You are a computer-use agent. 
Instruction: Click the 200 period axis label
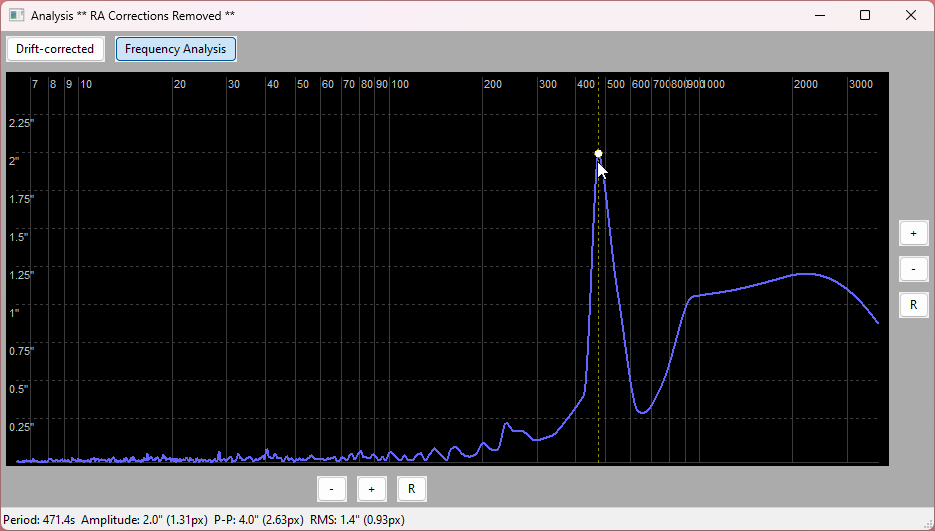(x=493, y=84)
